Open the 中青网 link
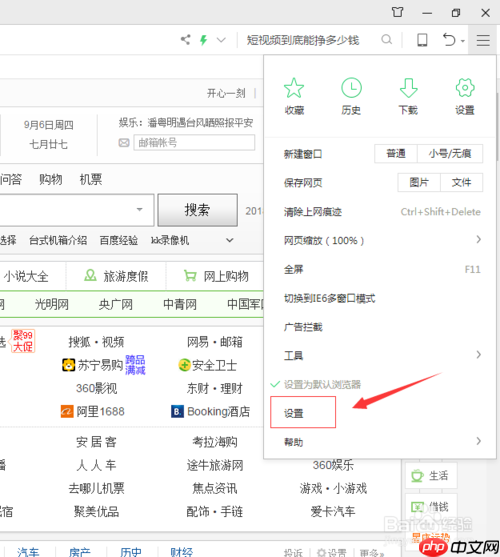 coord(180,304)
